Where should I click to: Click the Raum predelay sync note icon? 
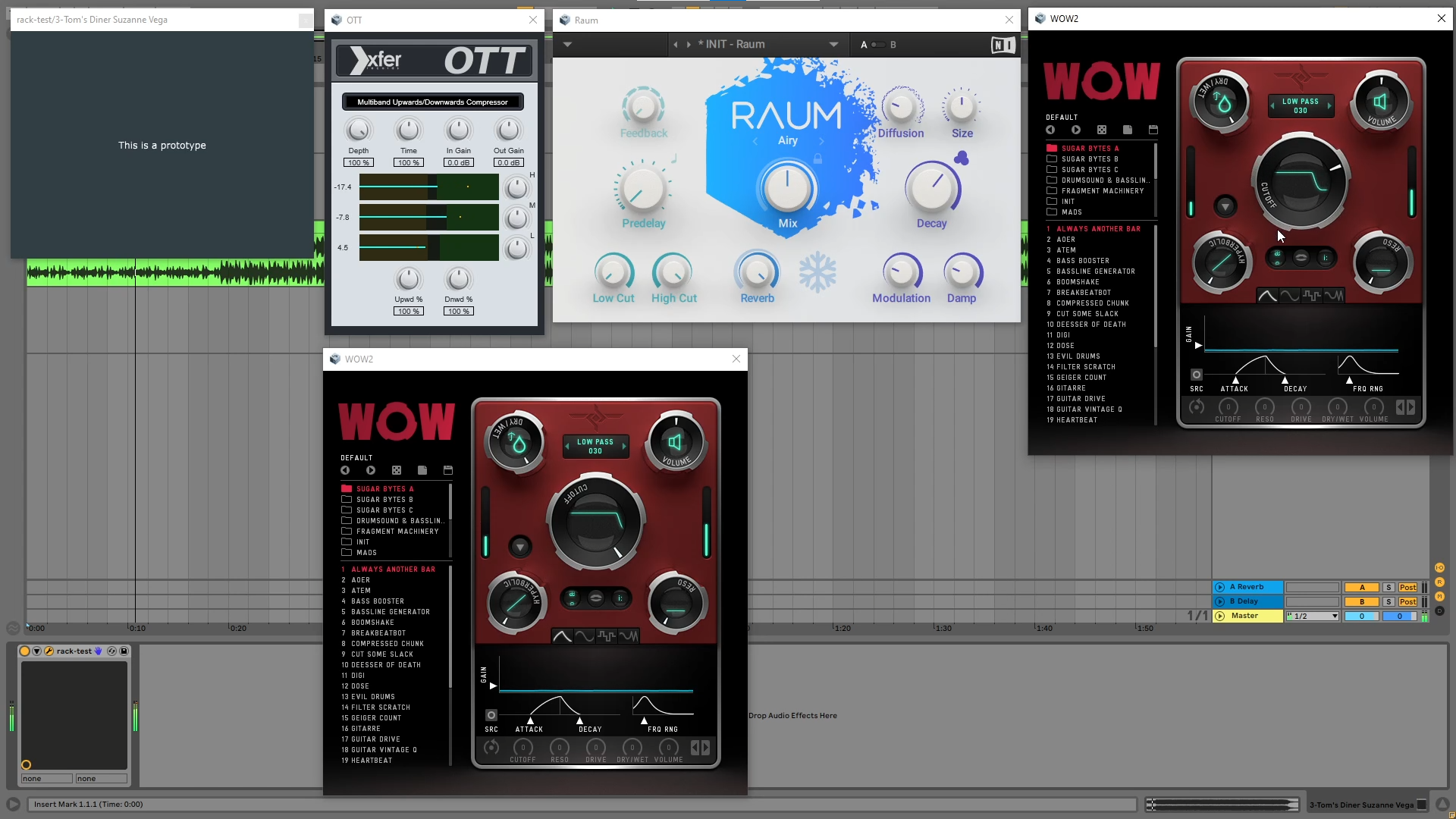pos(673,159)
